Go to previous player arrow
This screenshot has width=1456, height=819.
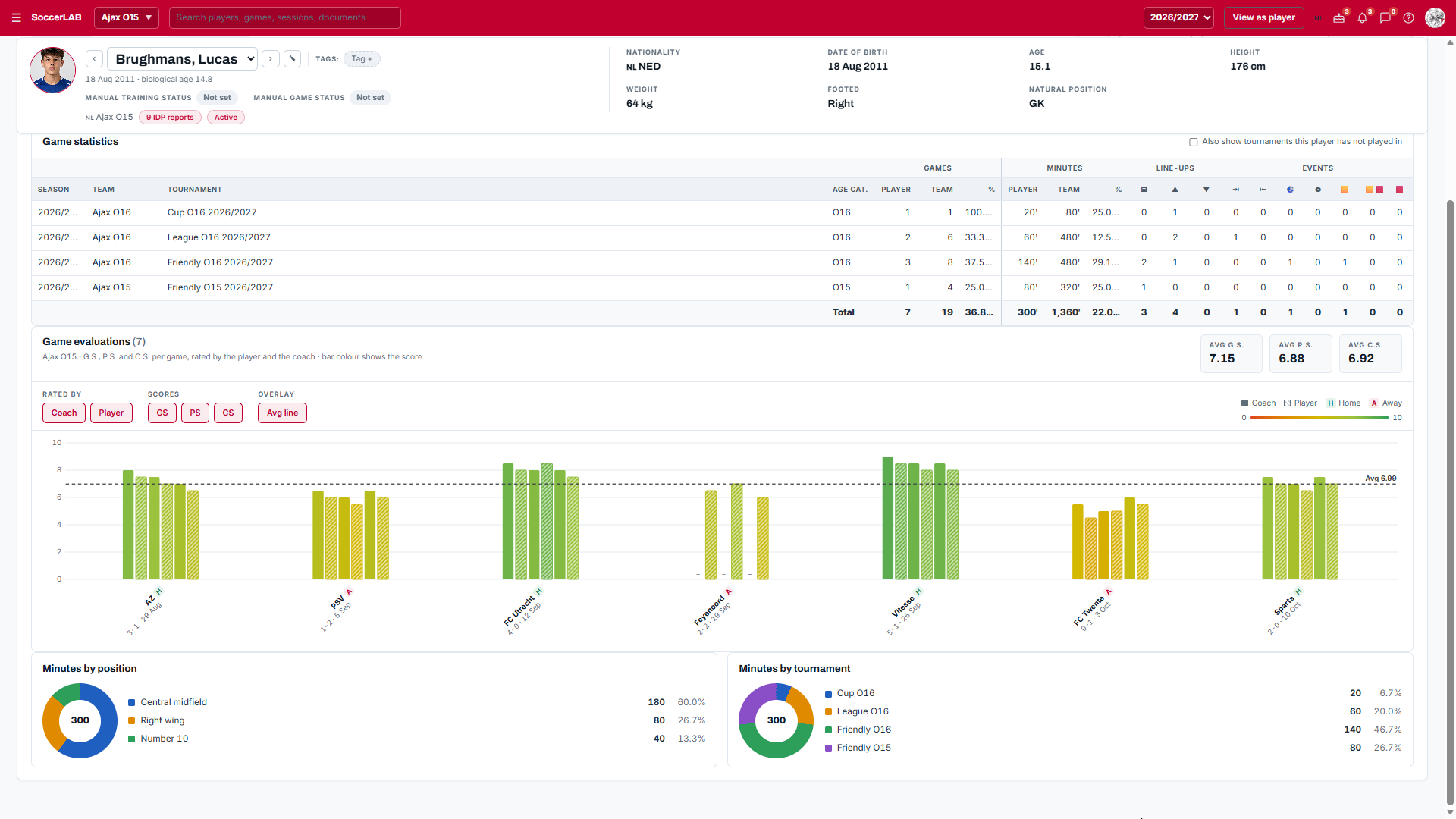click(94, 58)
